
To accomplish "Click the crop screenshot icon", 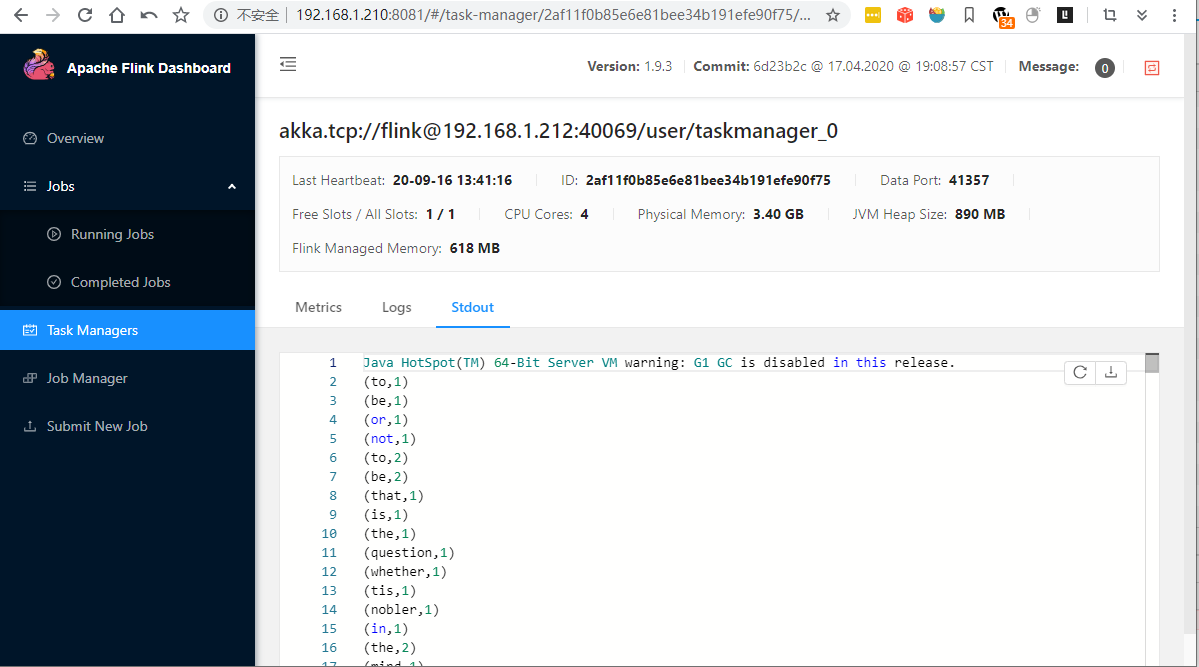I will (1110, 15).
